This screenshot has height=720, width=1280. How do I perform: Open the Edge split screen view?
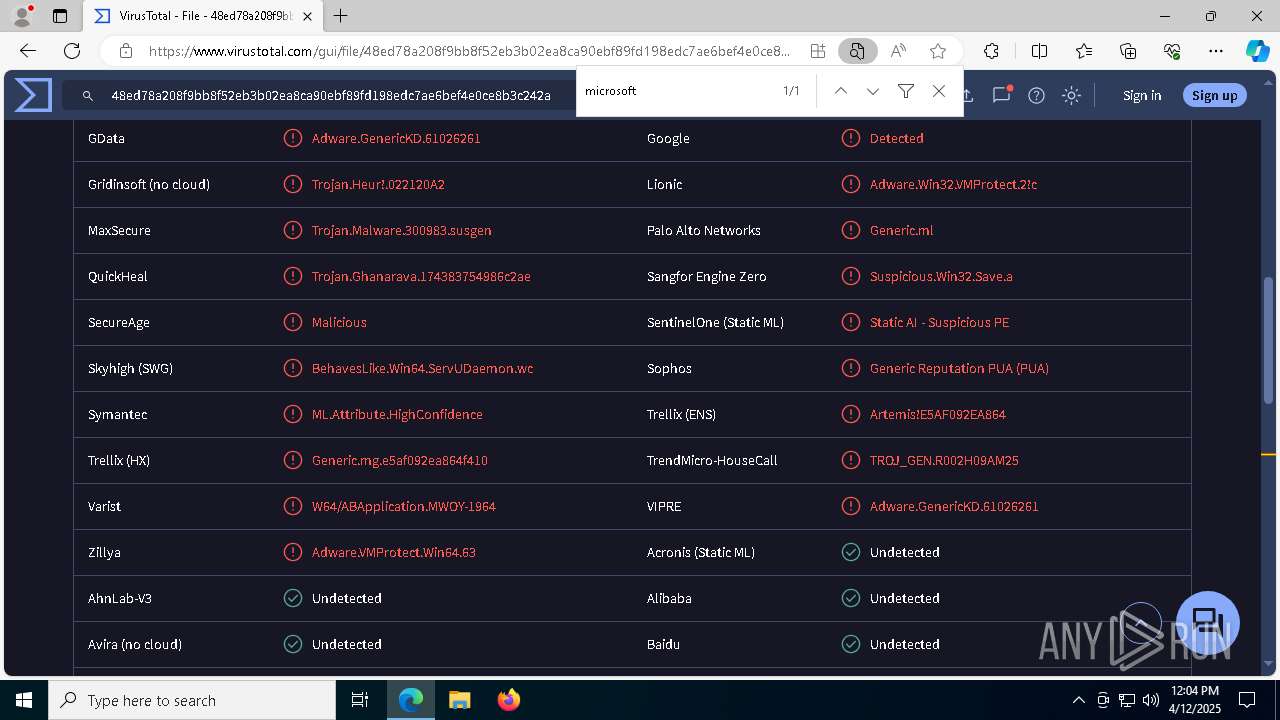pyautogui.click(x=1039, y=51)
